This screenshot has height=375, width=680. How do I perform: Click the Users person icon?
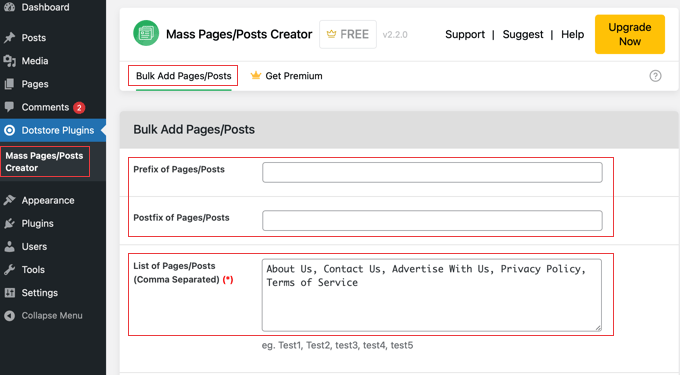click(10, 246)
